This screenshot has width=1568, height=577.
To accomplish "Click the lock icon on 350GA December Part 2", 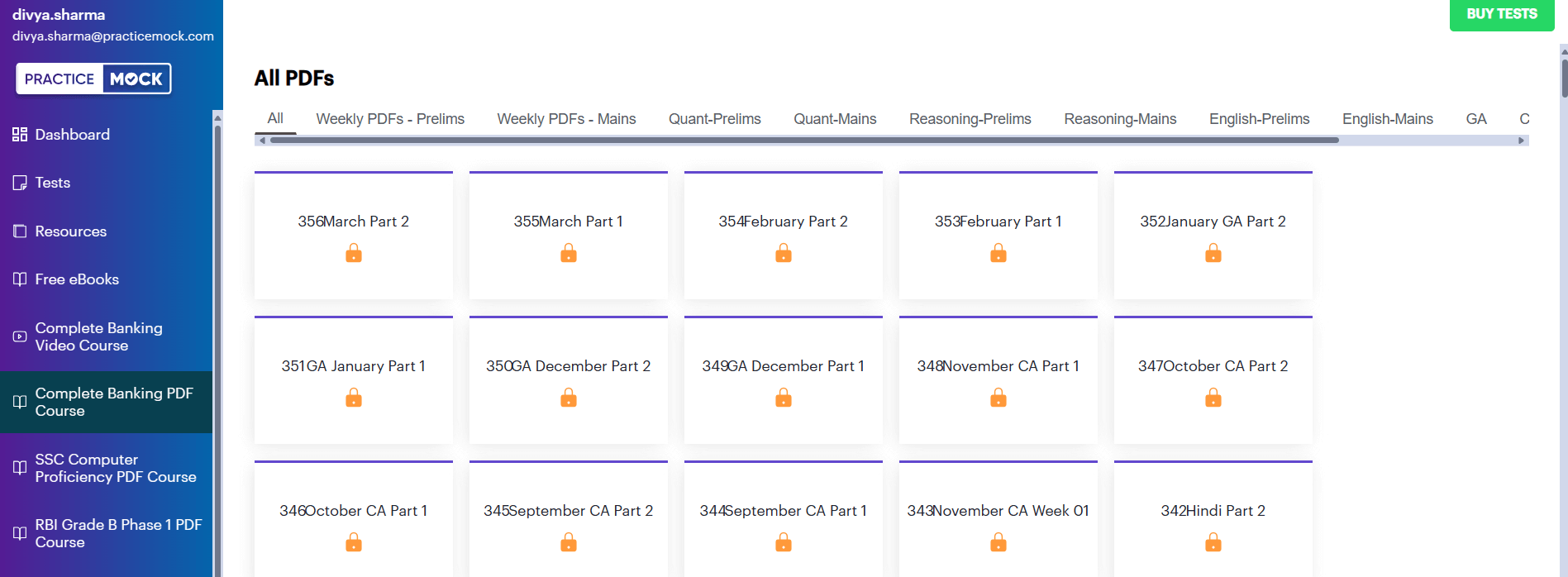I will [x=569, y=398].
